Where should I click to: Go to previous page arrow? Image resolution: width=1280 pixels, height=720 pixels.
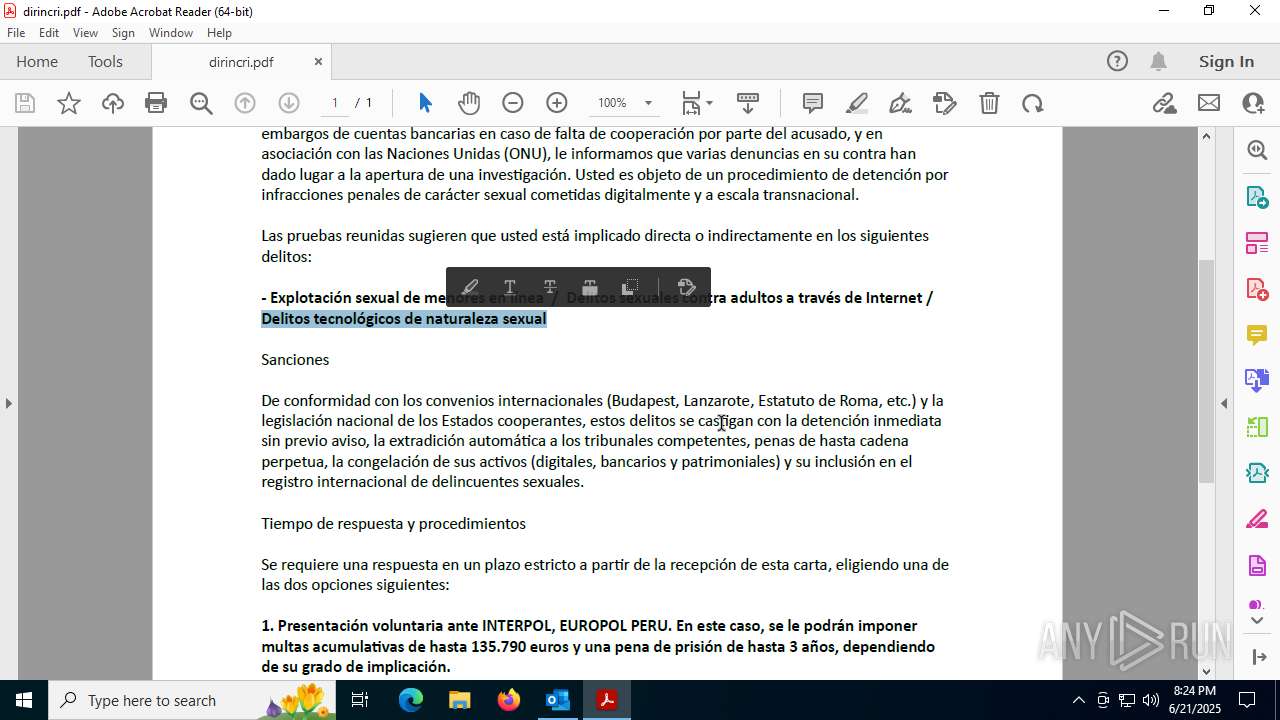245,103
